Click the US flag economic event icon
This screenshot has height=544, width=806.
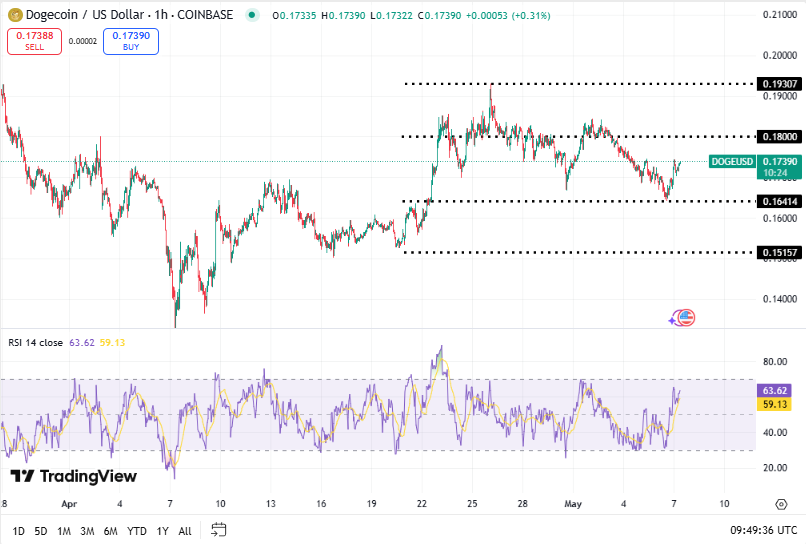coord(685,318)
